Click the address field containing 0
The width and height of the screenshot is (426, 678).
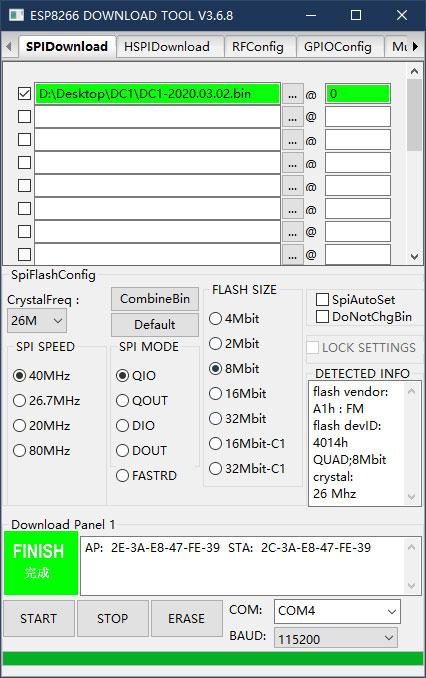click(x=358, y=94)
